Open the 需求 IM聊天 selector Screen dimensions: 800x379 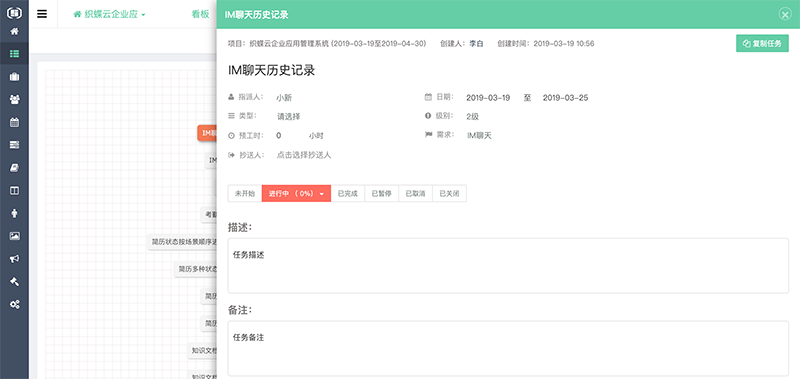coord(479,136)
